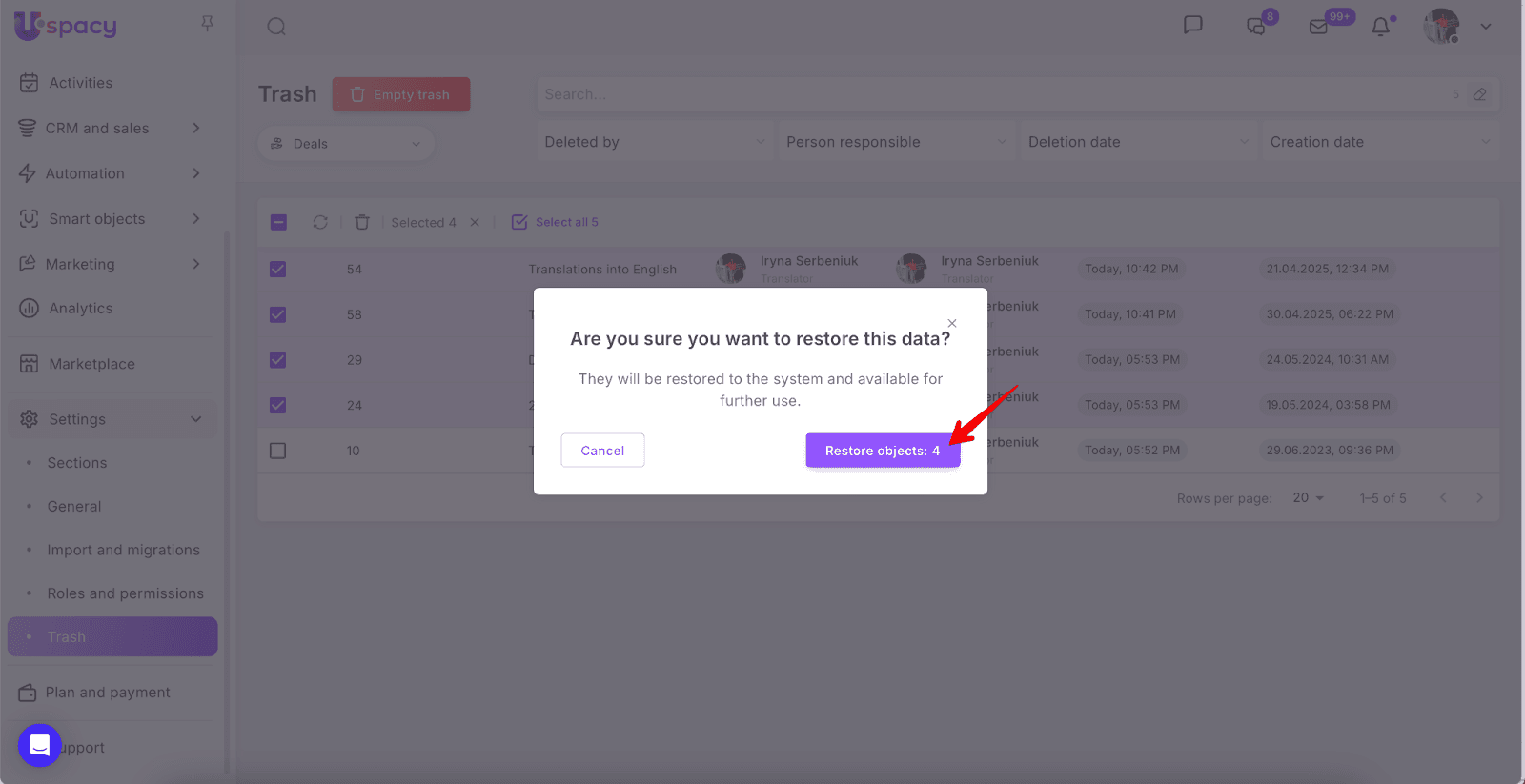1525x784 pixels.
Task: Confirm with Restore objects: 4 button
Action: (882, 451)
